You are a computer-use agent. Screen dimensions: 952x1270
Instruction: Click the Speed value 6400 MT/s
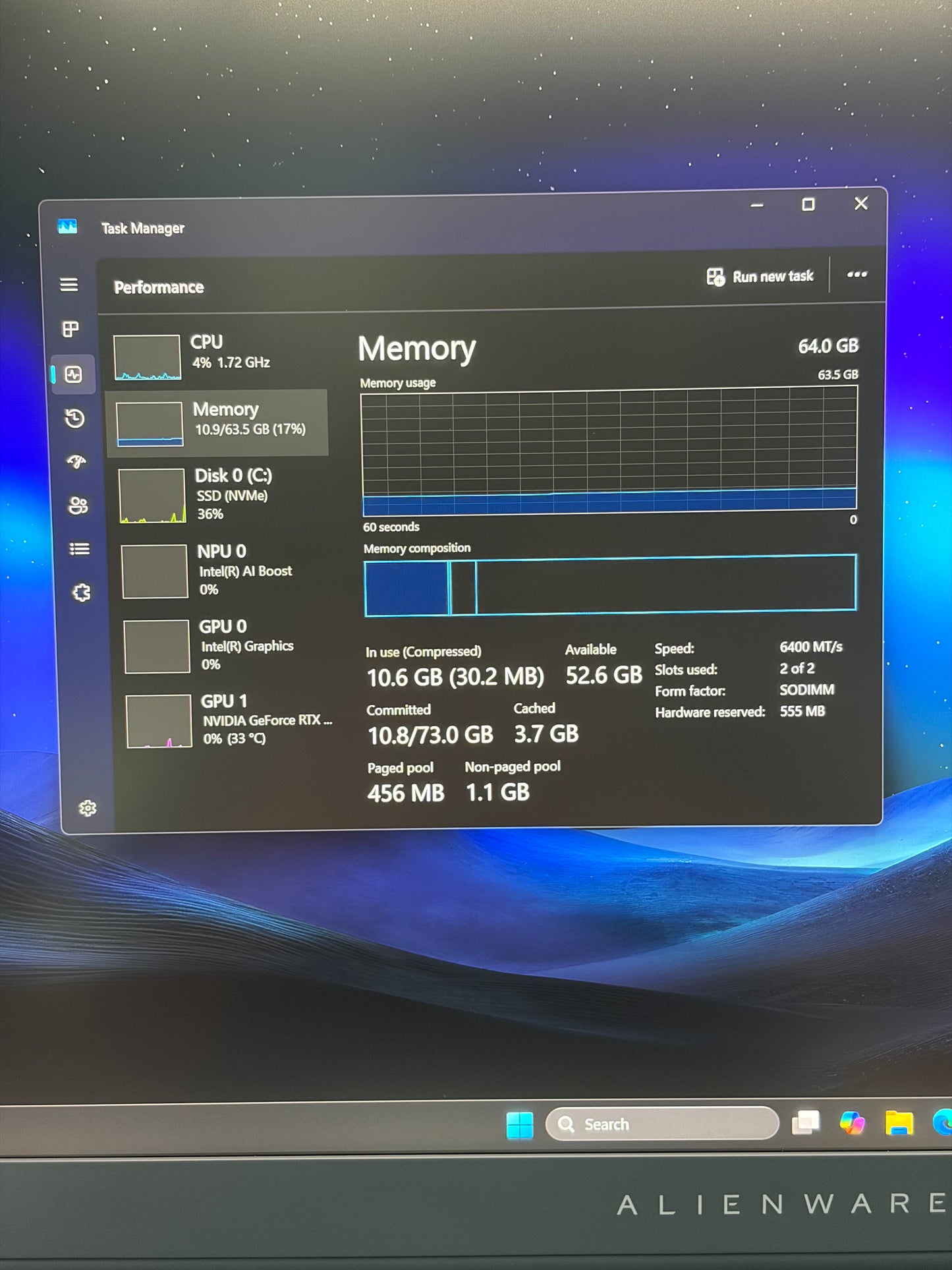(x=811, y=647)
